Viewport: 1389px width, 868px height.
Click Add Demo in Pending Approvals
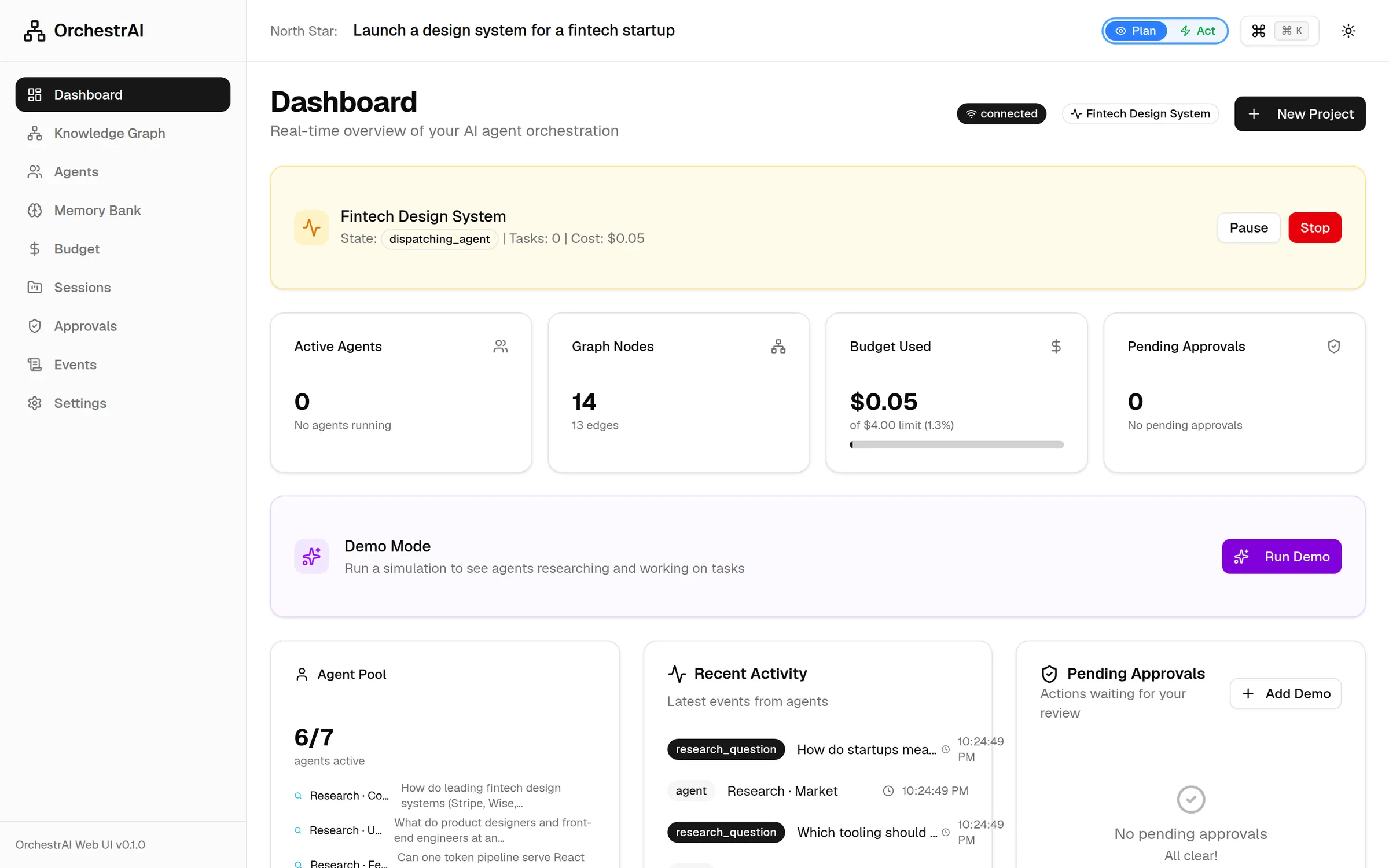(1285, 693)
